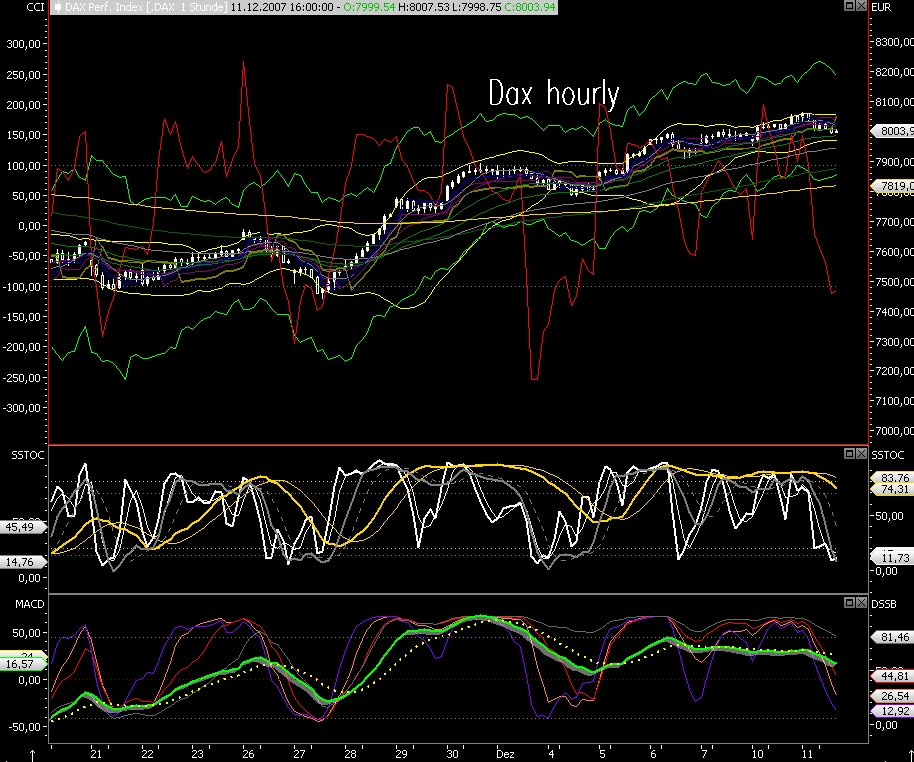914x762 pixels.
Task: Click the CCI axis label
Action: [x=36, y=7]
